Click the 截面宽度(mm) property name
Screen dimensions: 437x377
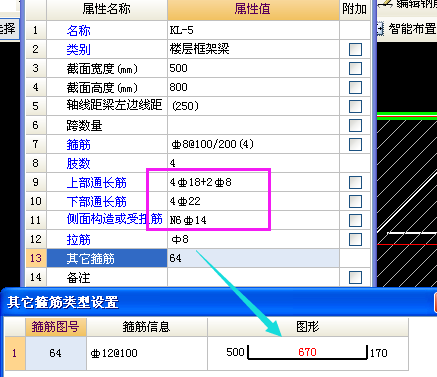click(x=102, y=69)
